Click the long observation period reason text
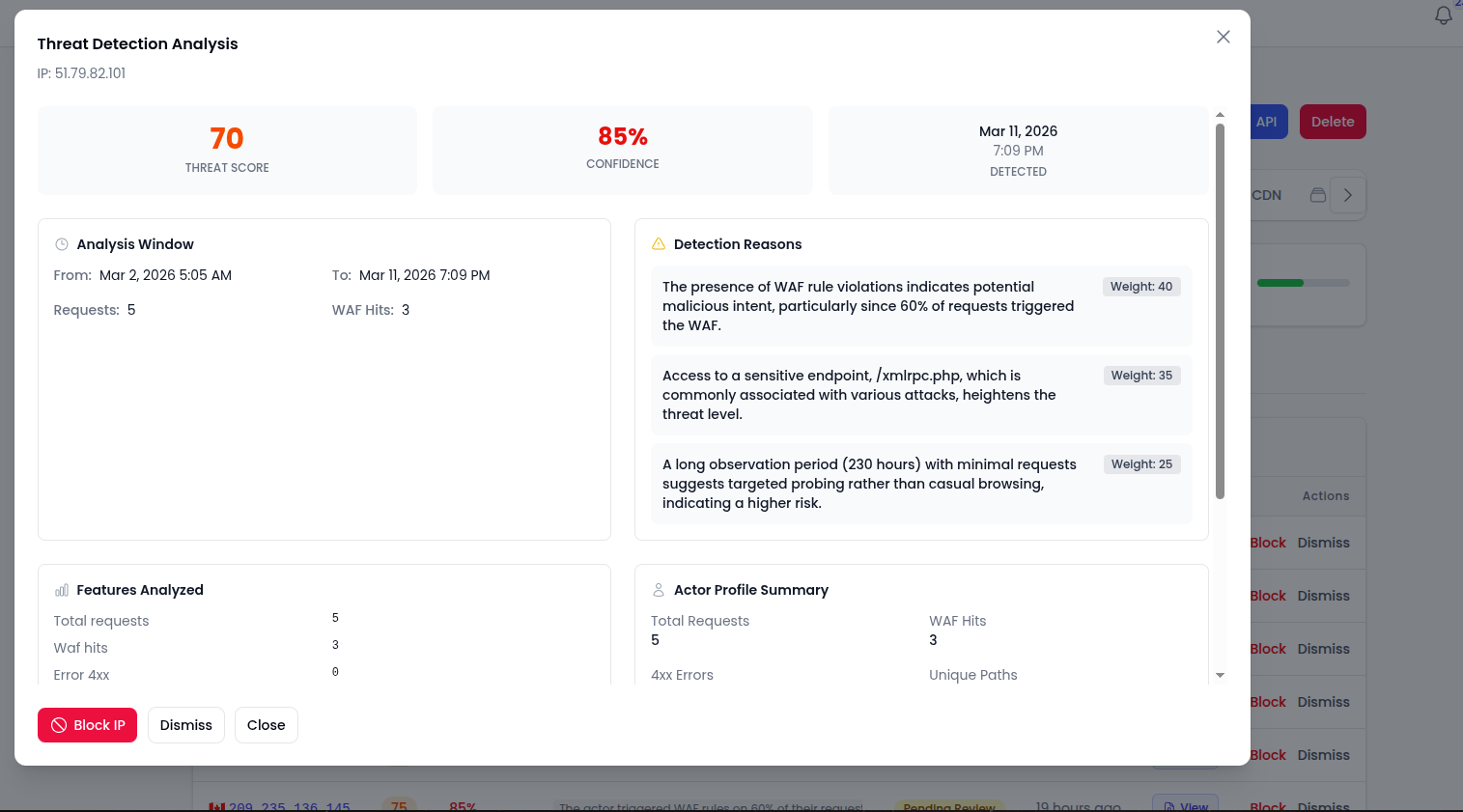This screenshot has height=812, width=1463. pyautogui.click(x=869, y=484)
